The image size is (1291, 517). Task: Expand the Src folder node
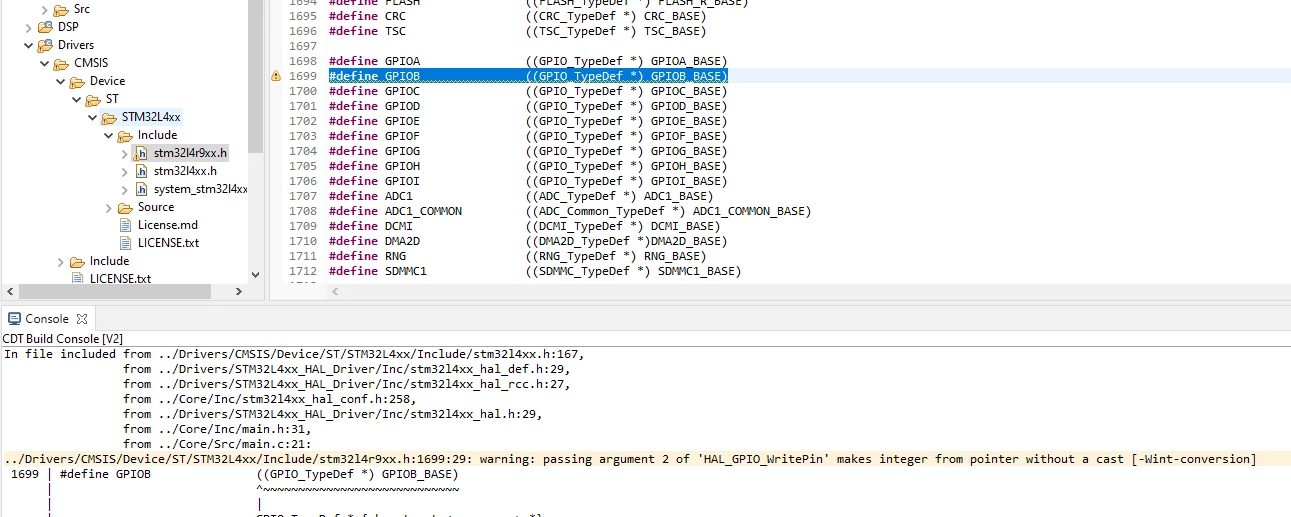coord(44,9)
